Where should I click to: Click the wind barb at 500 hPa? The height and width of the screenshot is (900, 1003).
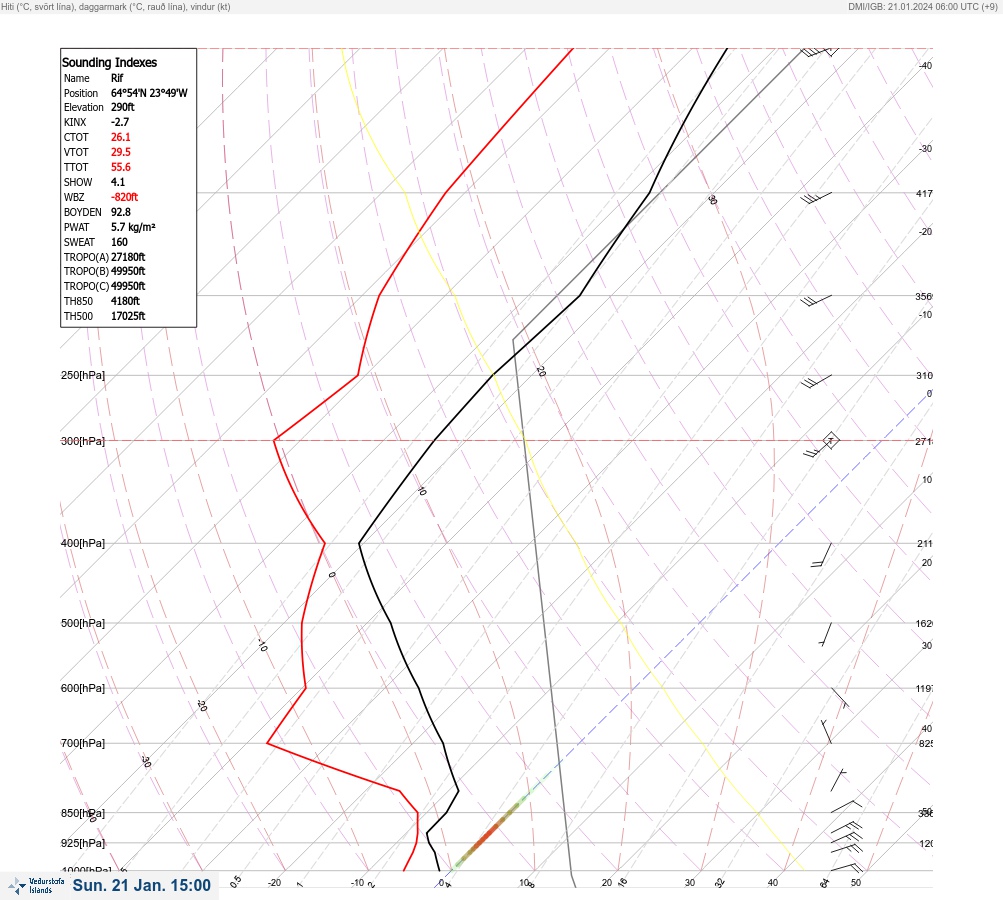click(x=826, y=634)
